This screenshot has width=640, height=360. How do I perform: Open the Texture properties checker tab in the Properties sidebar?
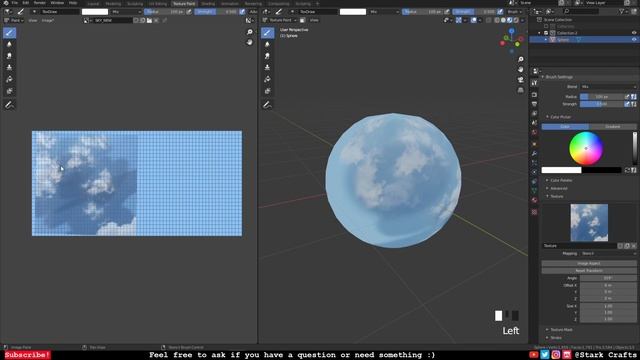click(x=534, y=212)
